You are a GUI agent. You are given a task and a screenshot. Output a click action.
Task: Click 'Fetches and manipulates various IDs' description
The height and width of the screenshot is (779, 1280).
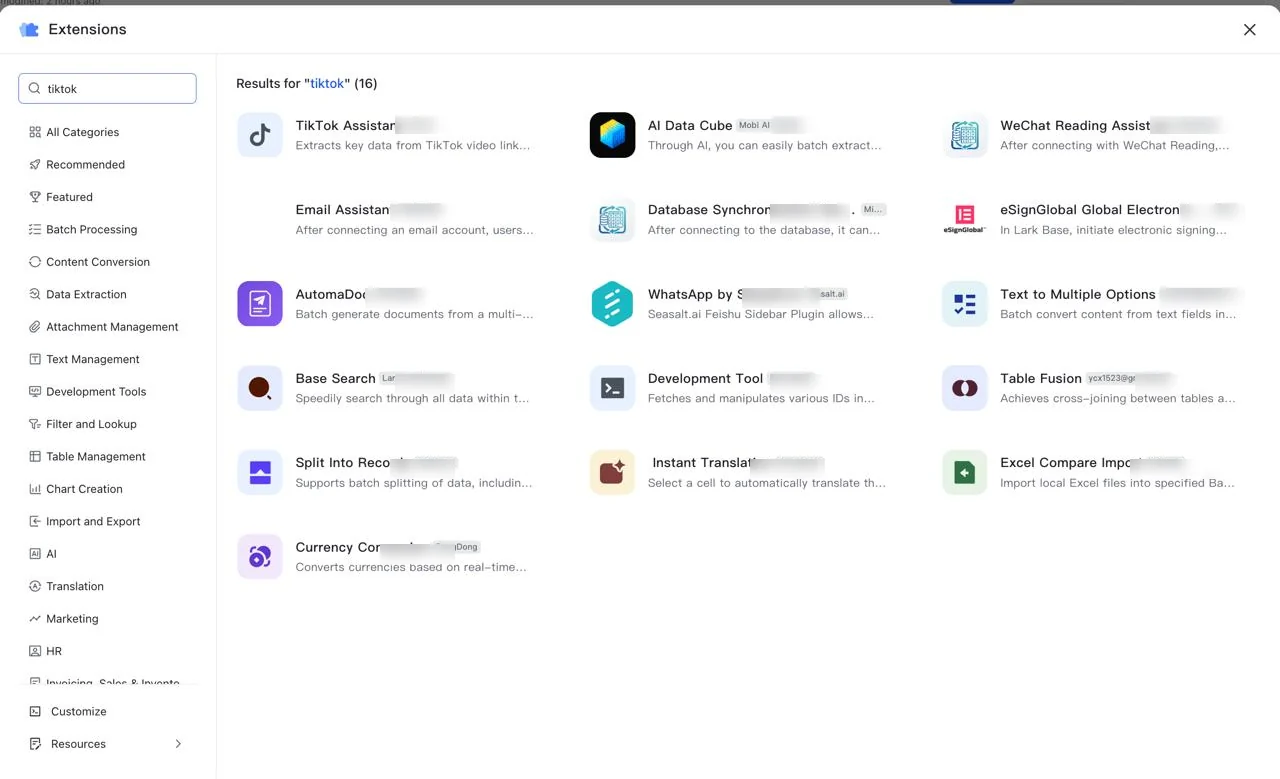tap(762, 399)
